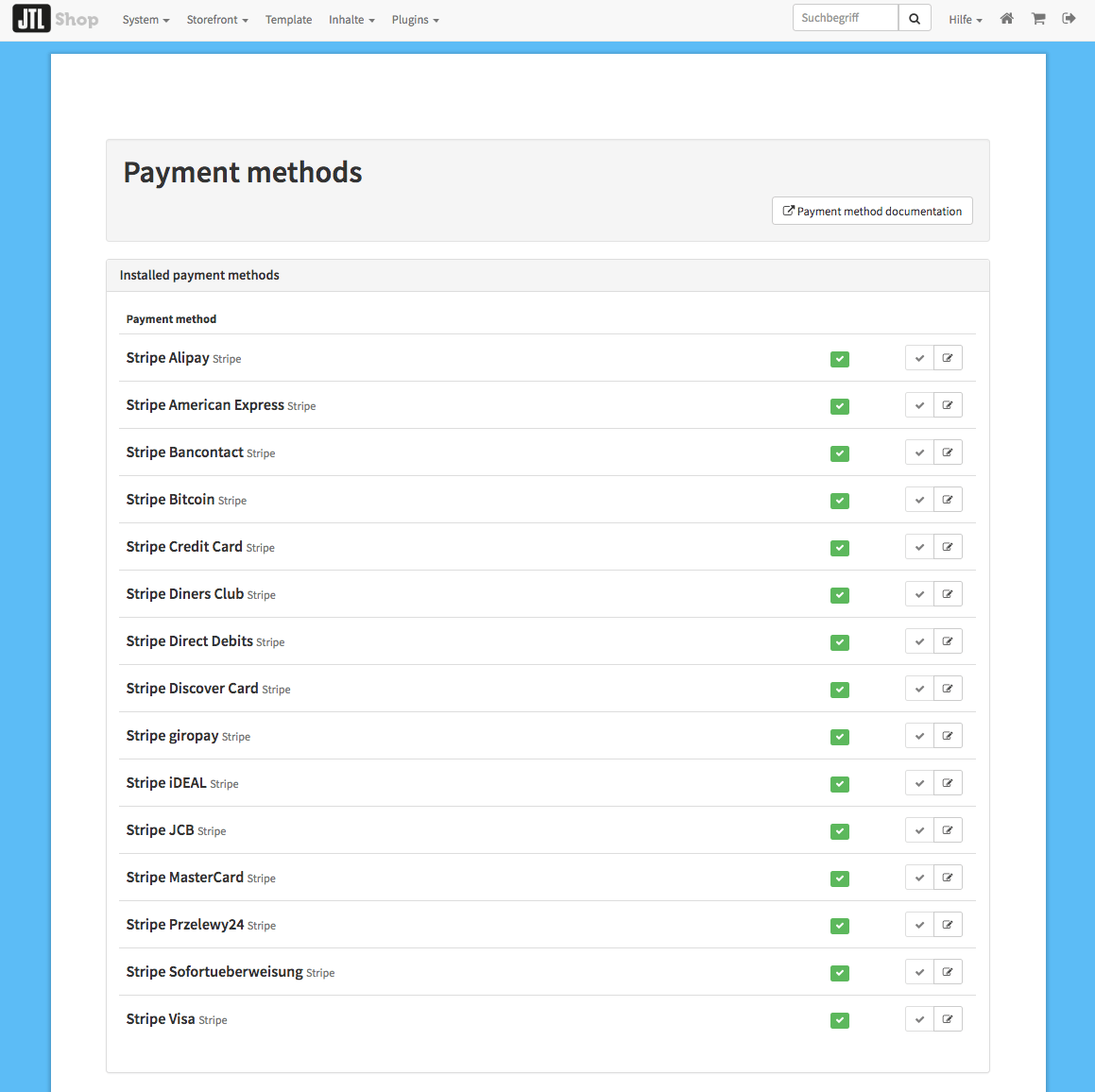This screenshot has width=1095, height=1092.
Task: Edit the Stripe Visa payment method
Action: coord(948,1019)
